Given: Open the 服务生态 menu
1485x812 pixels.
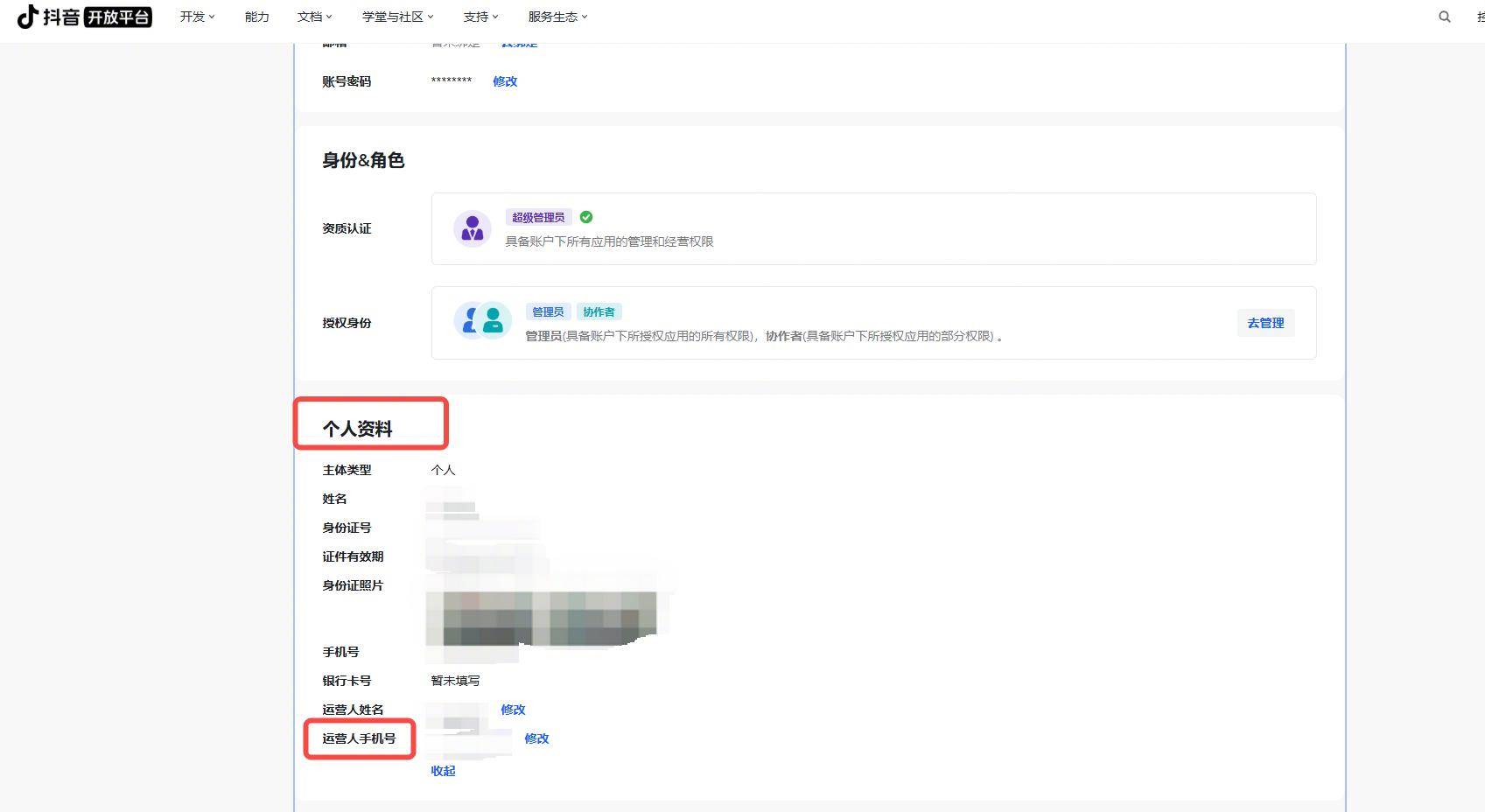Looking at the screenshot, I should point(557,17).
